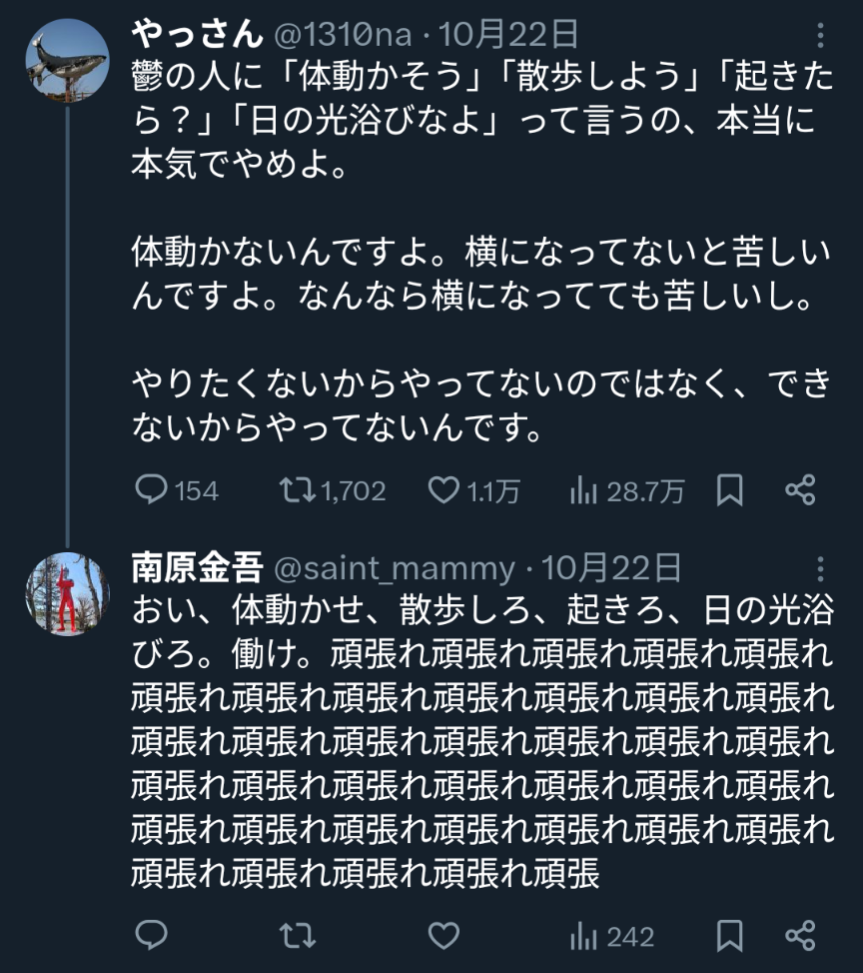Share やっさん's tweet
Image resolution: width=863 pixels, height=973 pixels.
(x=800, y=490)
